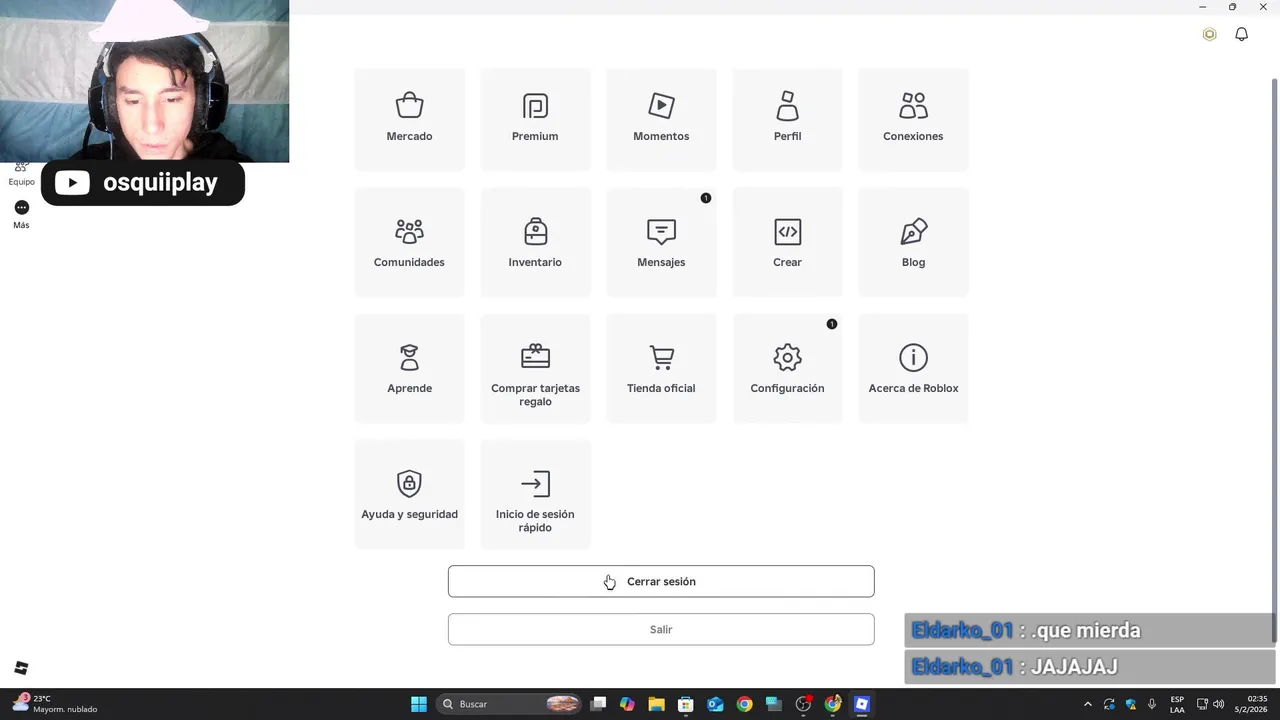The height and width of the screenshot is (720, 1280).
Task: Click the vertical page scrollbar
Action: point(1274,360)
